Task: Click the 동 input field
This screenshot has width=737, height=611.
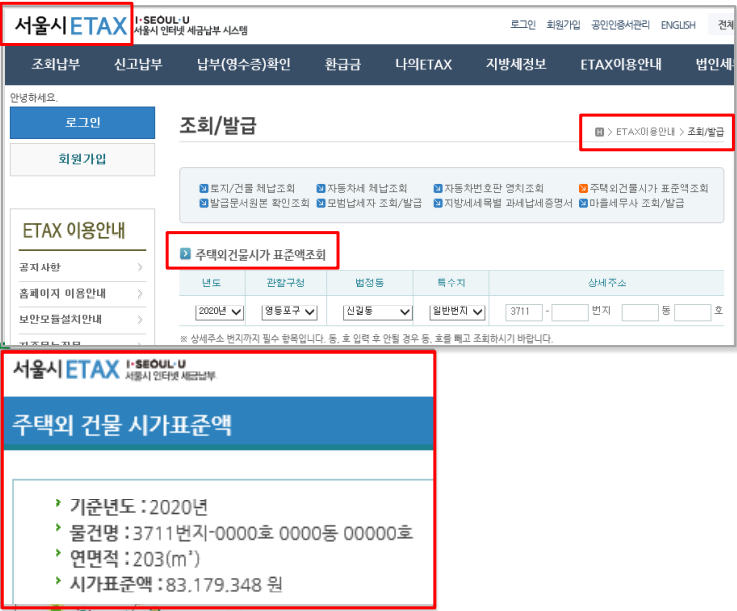Action: [640, 312]
